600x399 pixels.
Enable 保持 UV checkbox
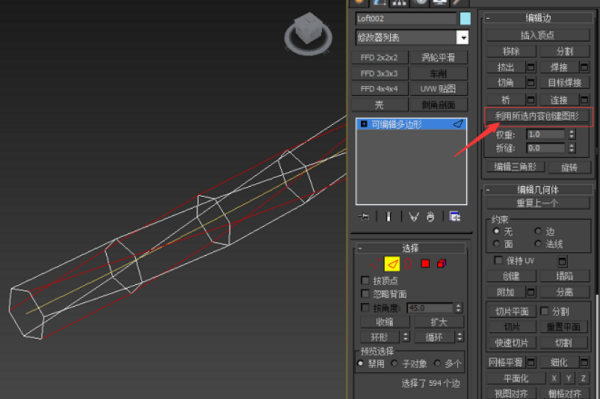click(x=498, y=260)
